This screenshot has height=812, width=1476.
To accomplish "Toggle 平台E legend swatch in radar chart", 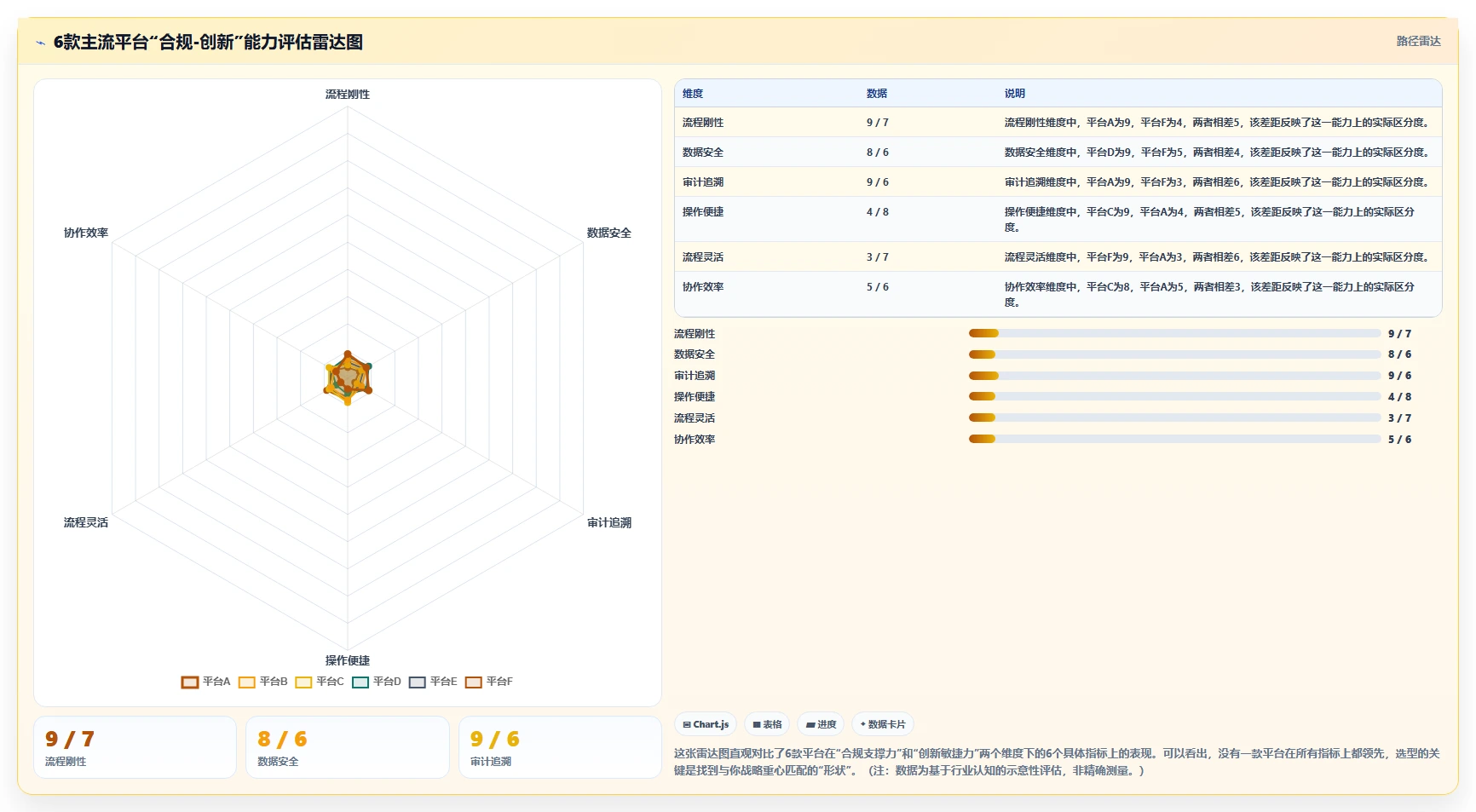I will pyautogui.click(x=418, y=682).
